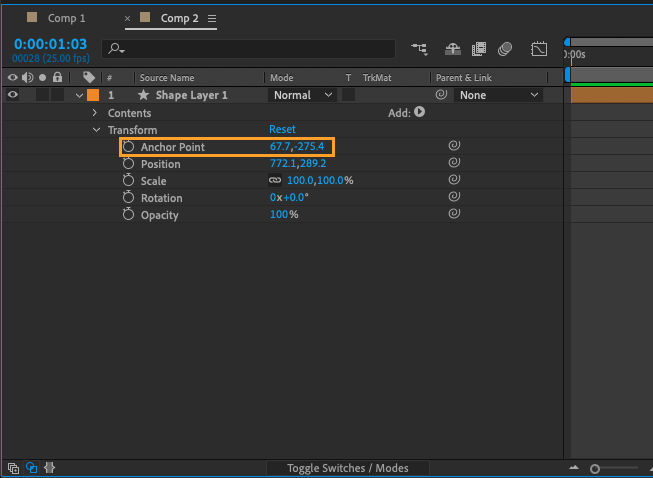Open the Comp 2 panel menu
The image size is (653, 478).
tap(211, 19)
